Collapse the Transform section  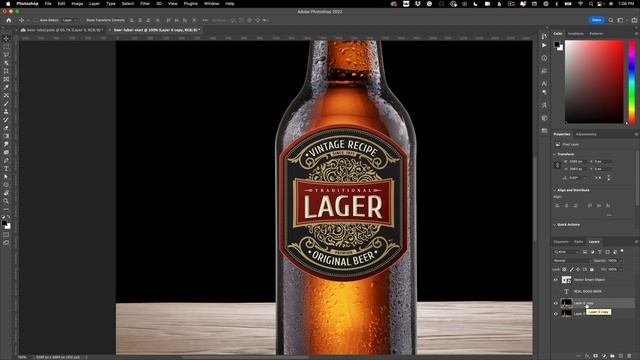pyautogui.click(x=555, y=154)
